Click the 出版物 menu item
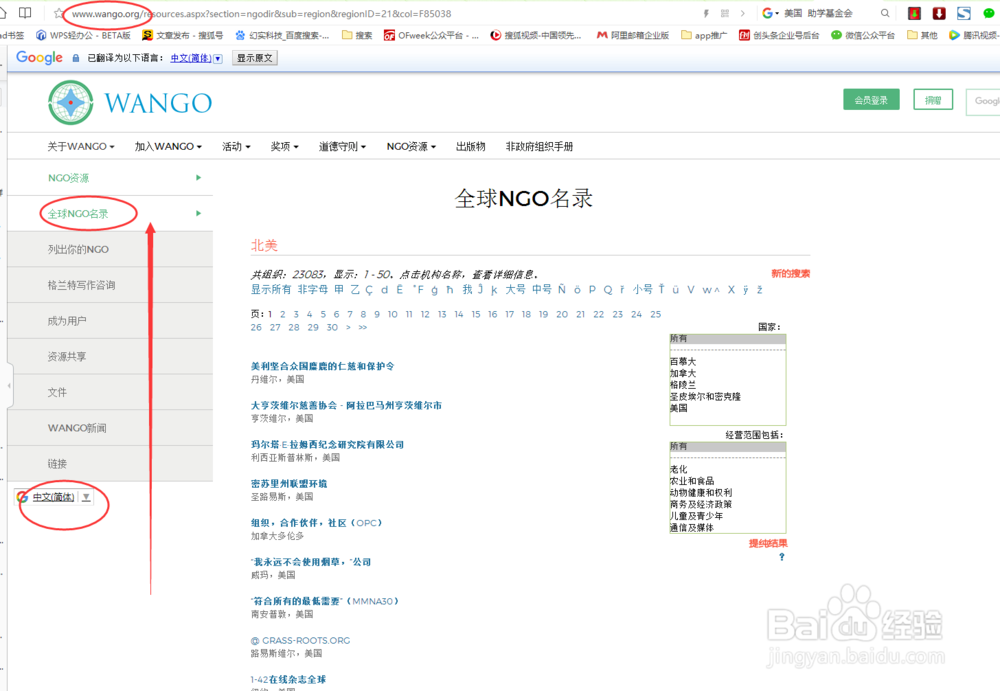The height and width of the screenshot is (691, 1000). [x=470, y=146]
